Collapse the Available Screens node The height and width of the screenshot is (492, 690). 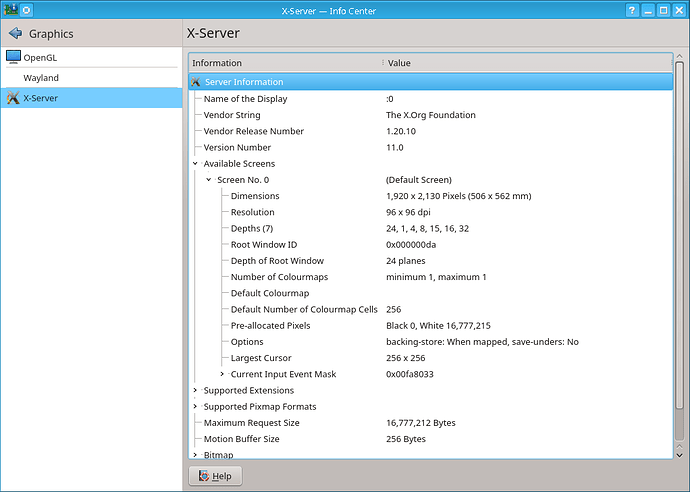click(195, 163)
